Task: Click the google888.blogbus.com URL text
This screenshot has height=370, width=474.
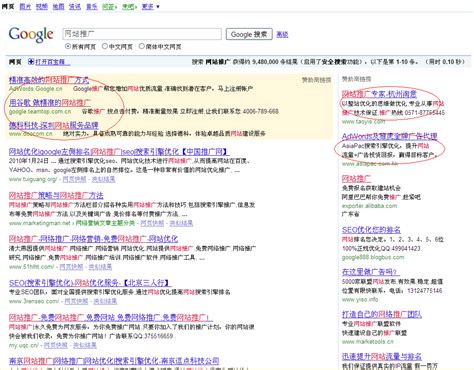Action: (373, 257)
